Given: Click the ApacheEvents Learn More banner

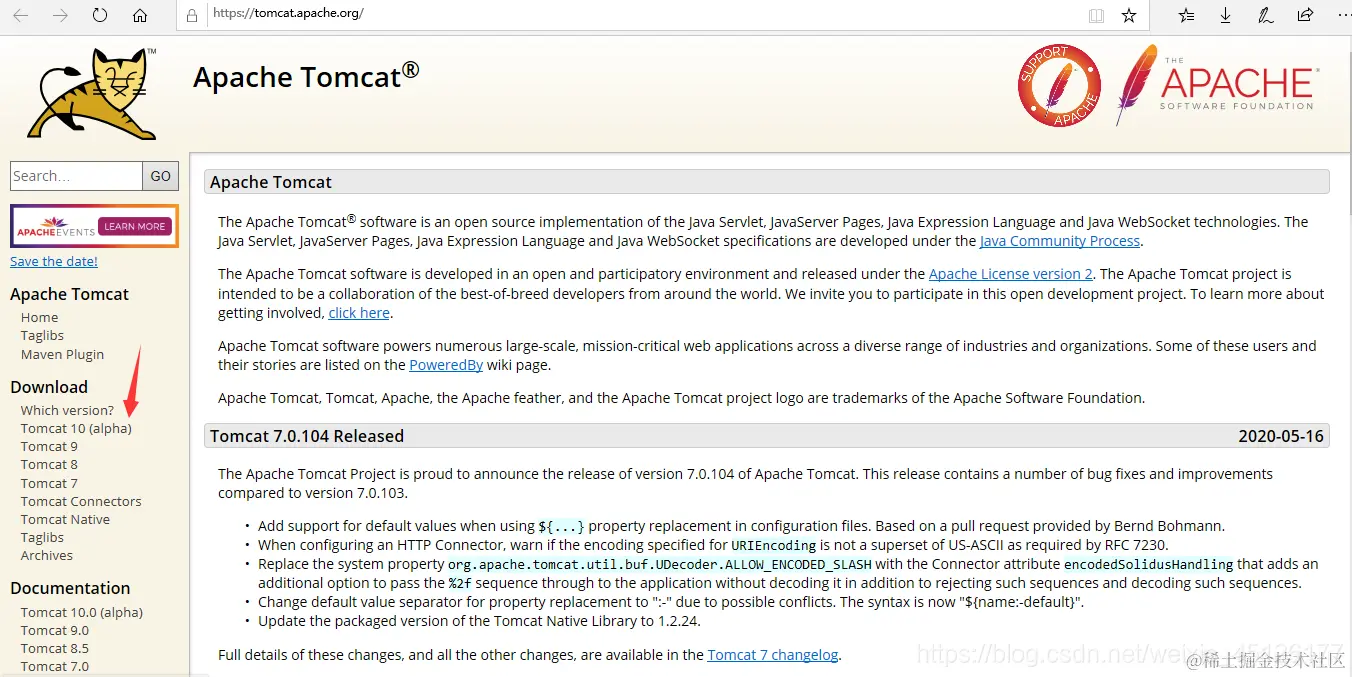Looking at the screenshot, I should [x=94, y=226].
